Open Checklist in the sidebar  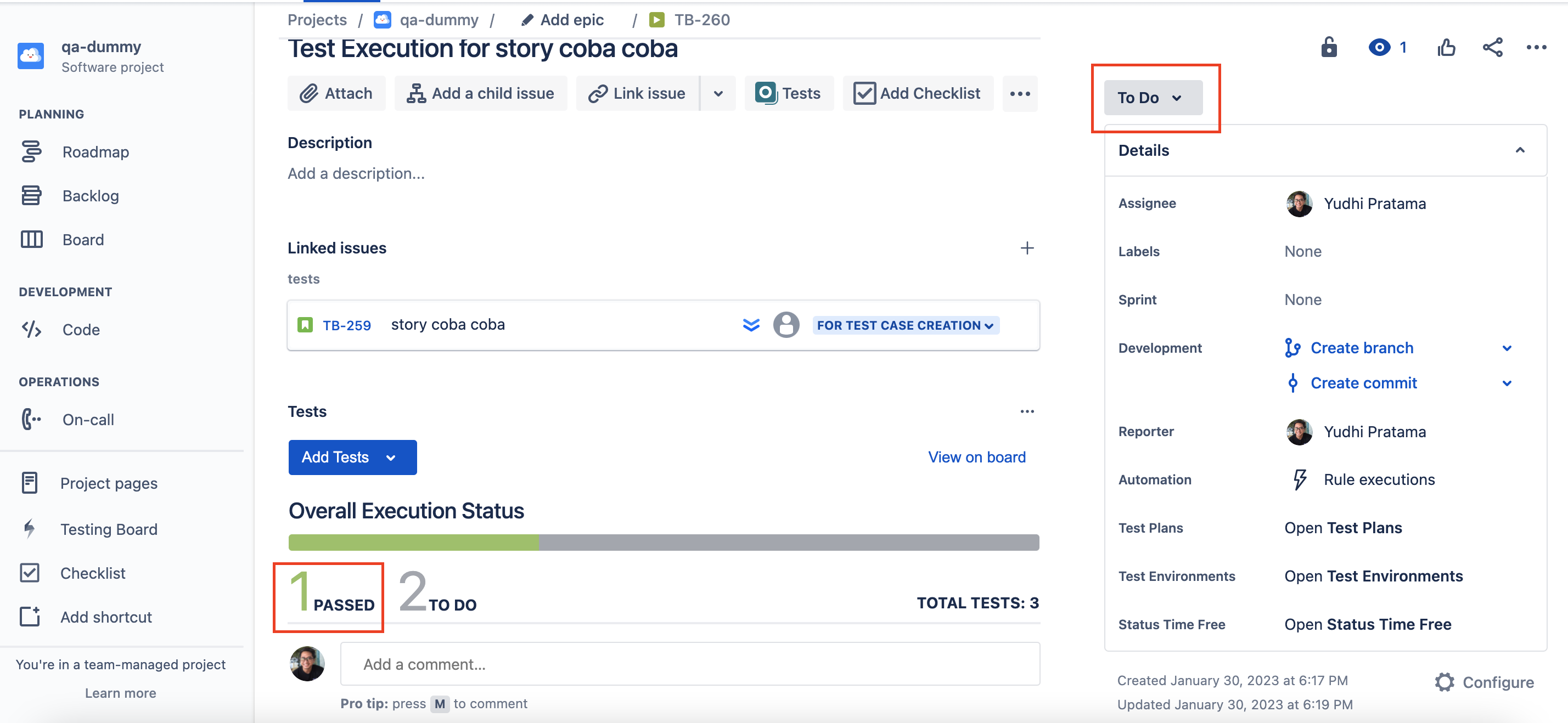point(93,573)
